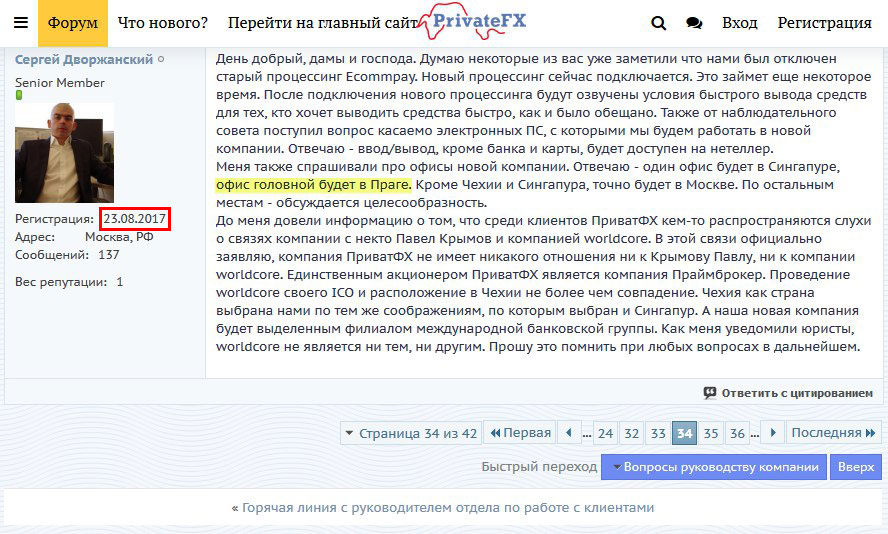Image resolution: width=888 pixels, height=534 pixels.
Task: Open the Что нового? menu item
Action: 163,23
